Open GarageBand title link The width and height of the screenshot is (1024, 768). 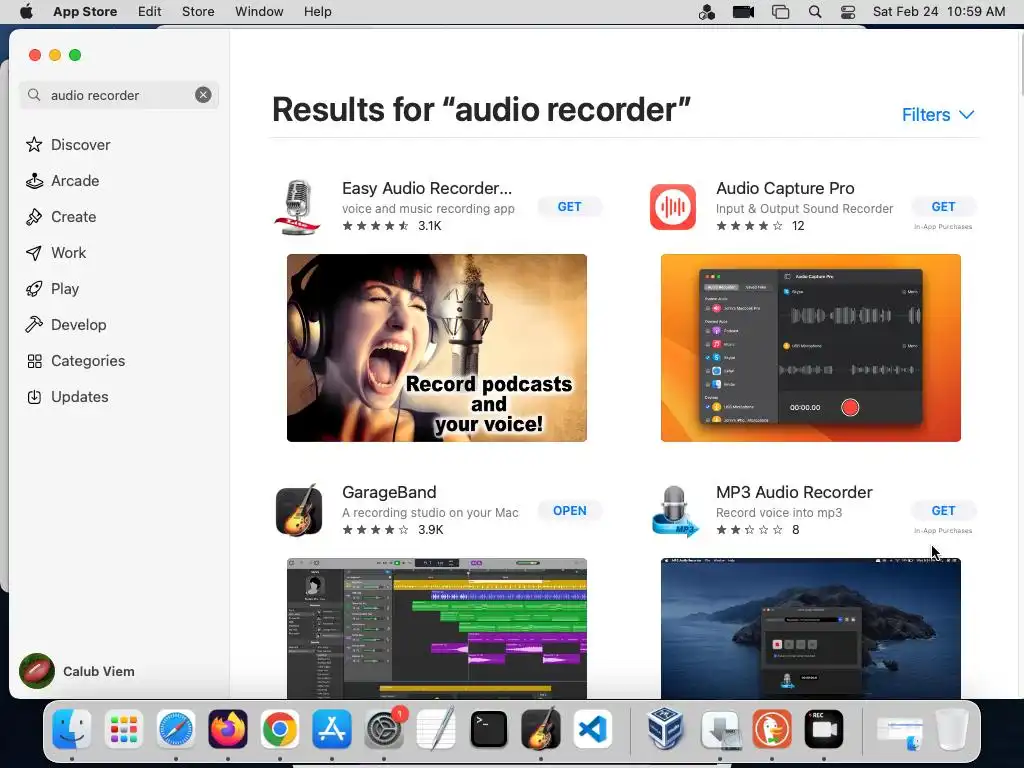tap(389, 492)
